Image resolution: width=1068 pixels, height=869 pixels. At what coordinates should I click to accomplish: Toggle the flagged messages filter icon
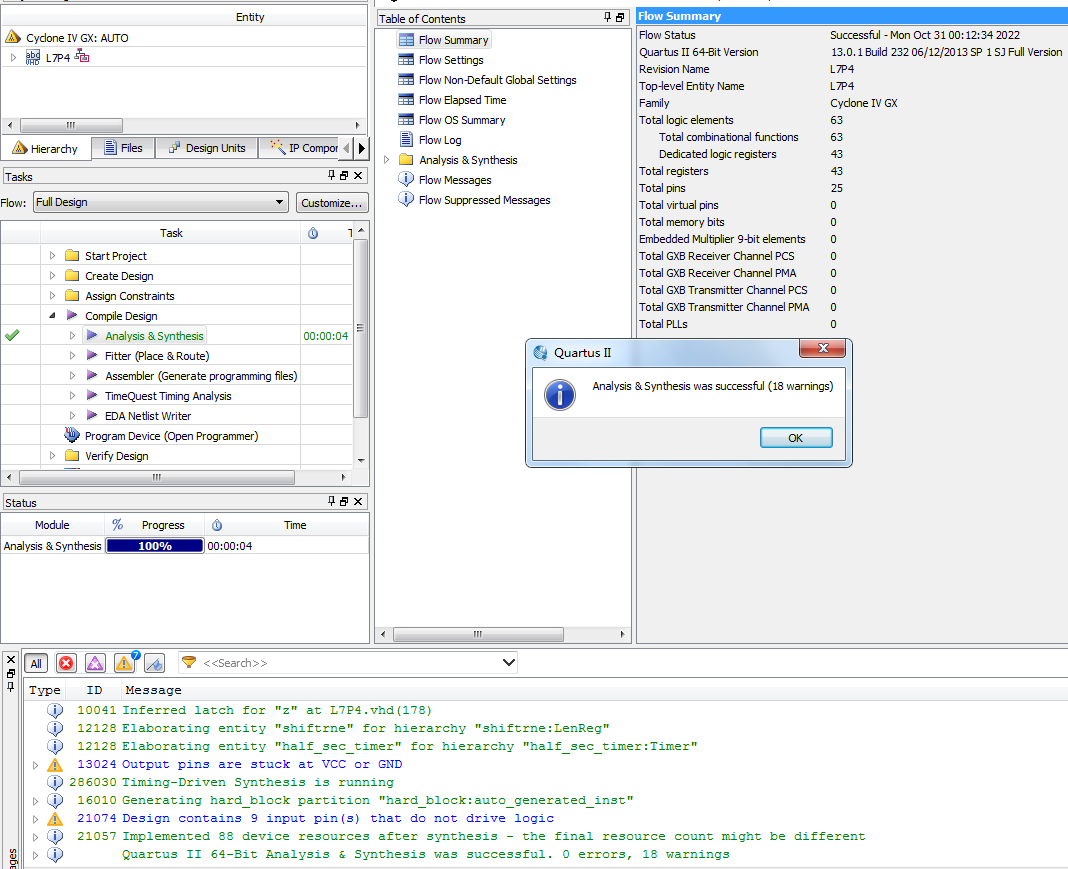tap(155, 663)
